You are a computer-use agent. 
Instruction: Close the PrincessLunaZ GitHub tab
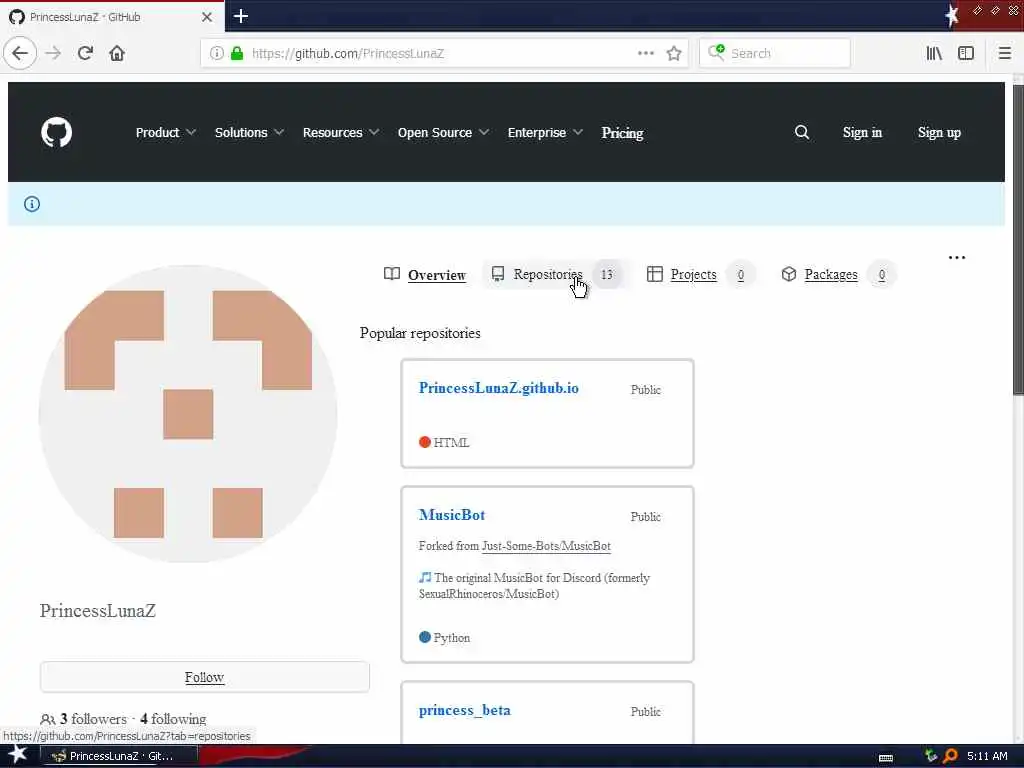(x=207, y=17)
